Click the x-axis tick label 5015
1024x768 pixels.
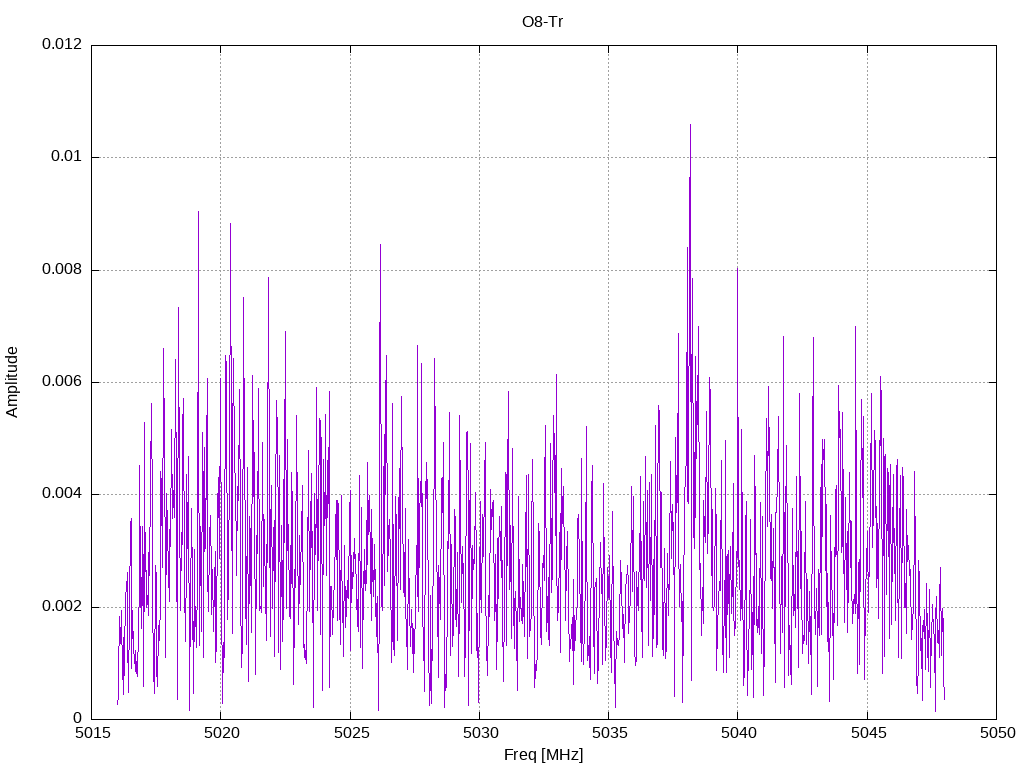coord(92,733)
